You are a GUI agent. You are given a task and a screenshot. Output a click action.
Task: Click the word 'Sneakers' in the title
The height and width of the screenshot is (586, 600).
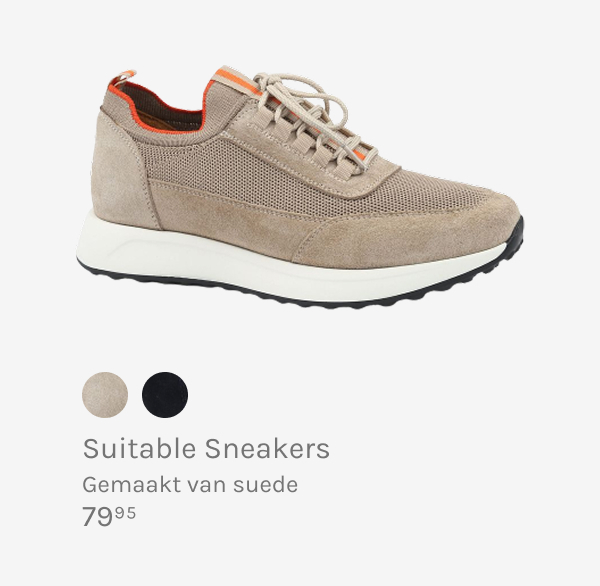pos(267,448)
